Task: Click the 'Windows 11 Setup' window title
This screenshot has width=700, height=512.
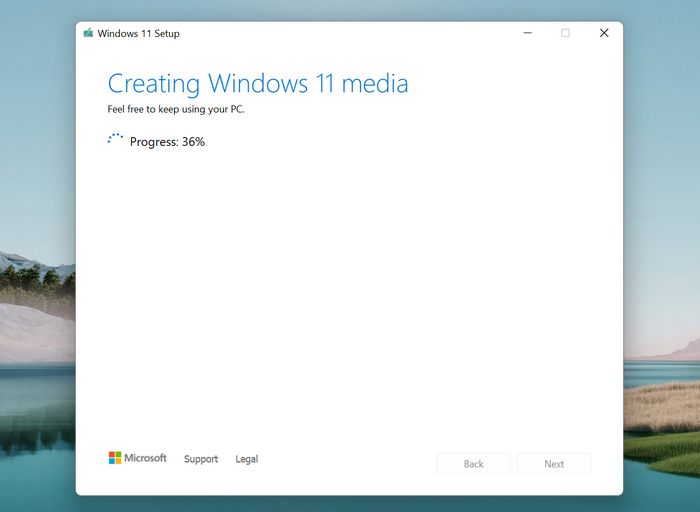Action: (138, 33)
